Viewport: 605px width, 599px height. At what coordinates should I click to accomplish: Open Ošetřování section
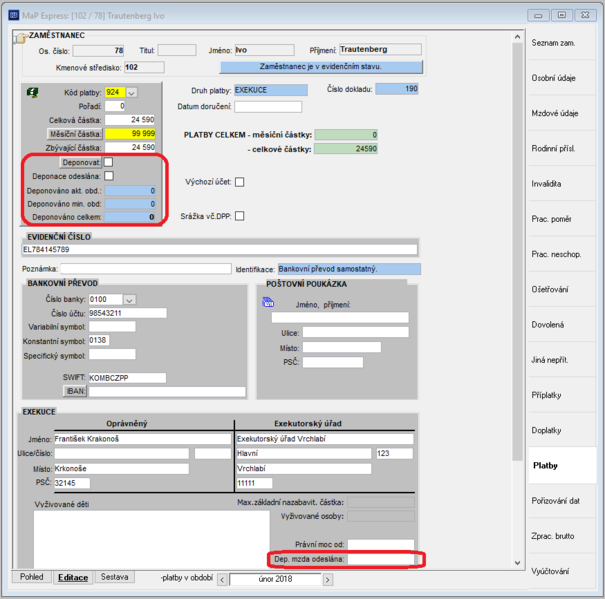(x=562, y=289)
